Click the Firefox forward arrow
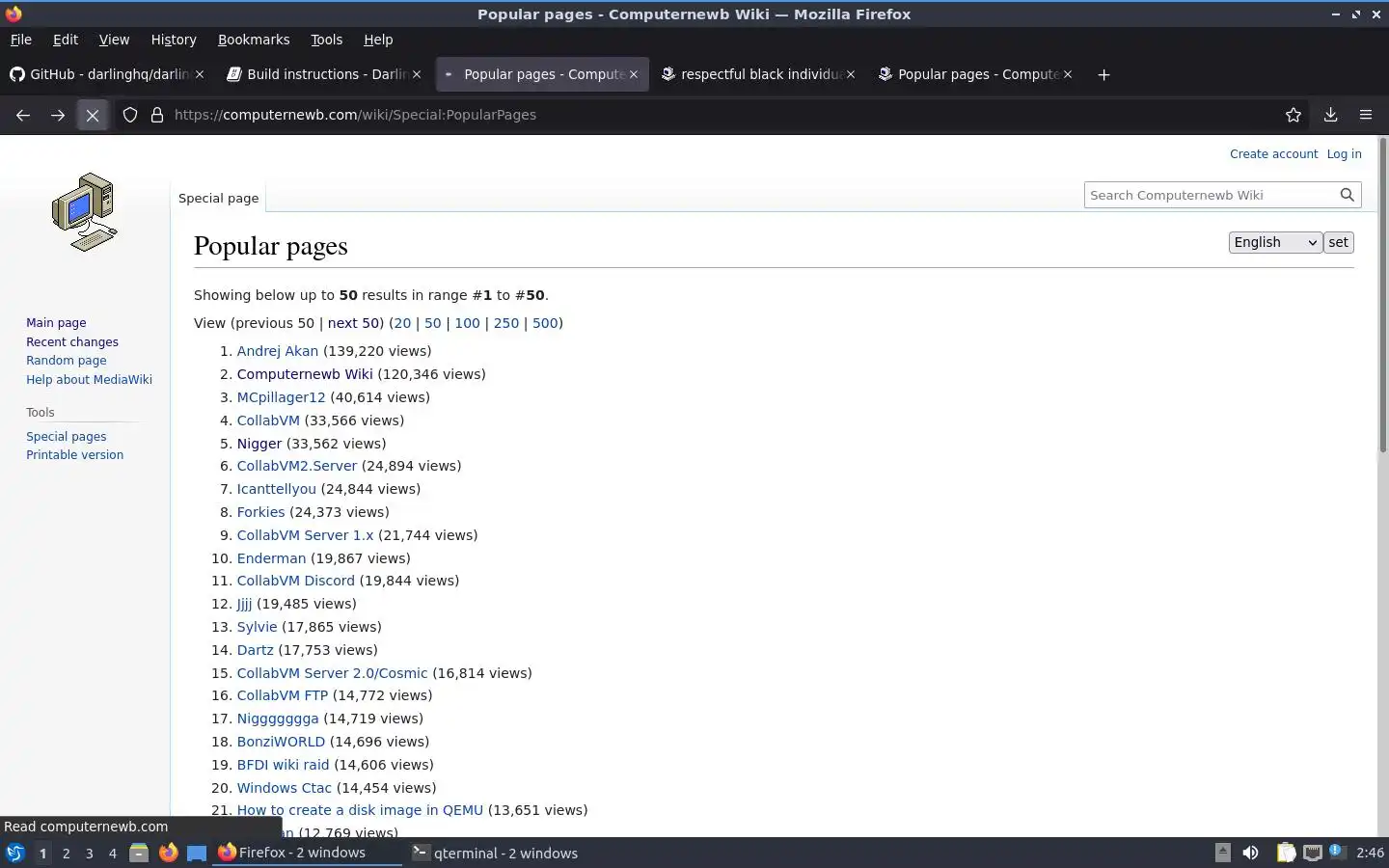The width and height of the screenshot is (1389, 868). pyautogui.click(x=58, y=115)
